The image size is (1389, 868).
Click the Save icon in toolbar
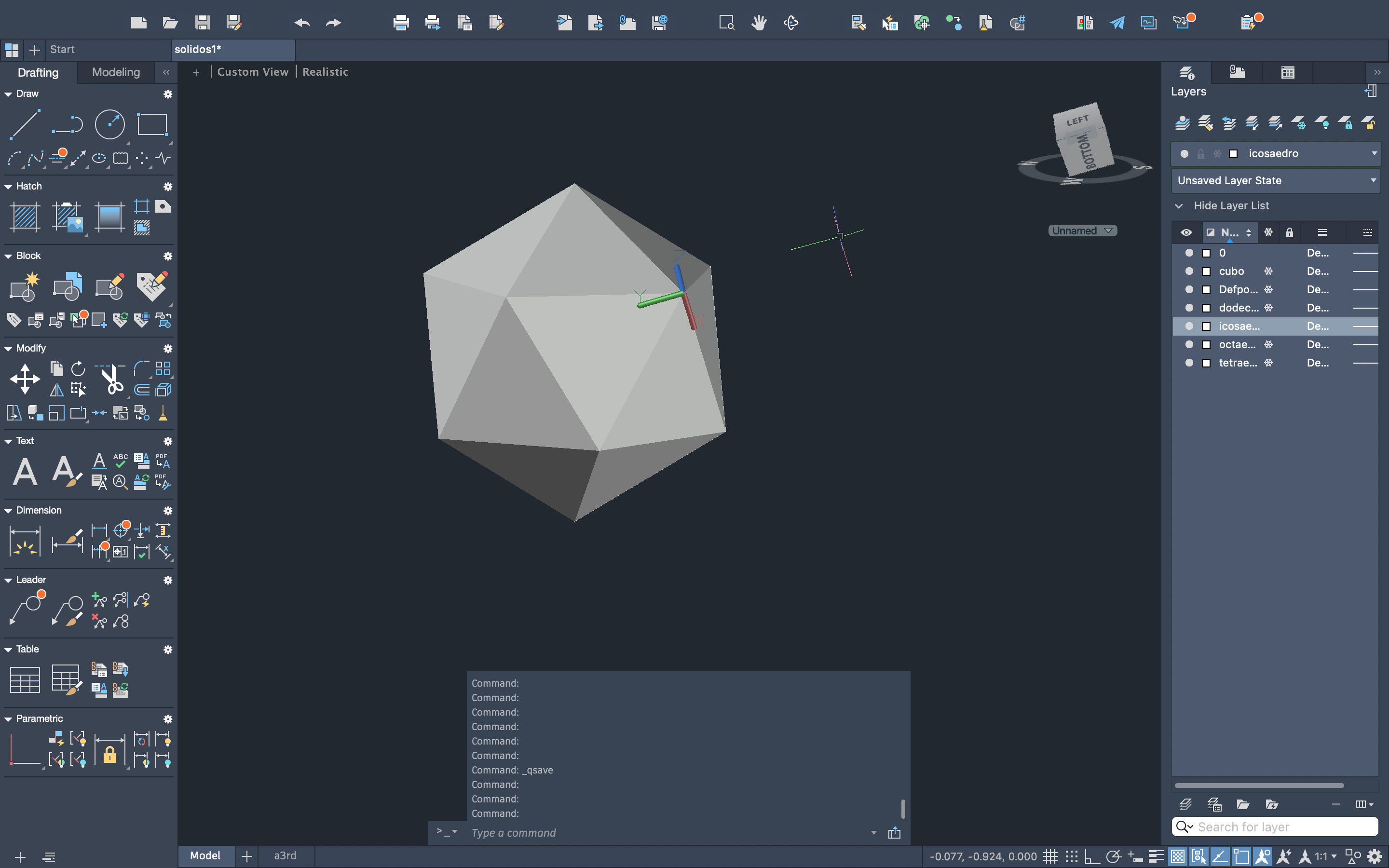click(202, 22)
